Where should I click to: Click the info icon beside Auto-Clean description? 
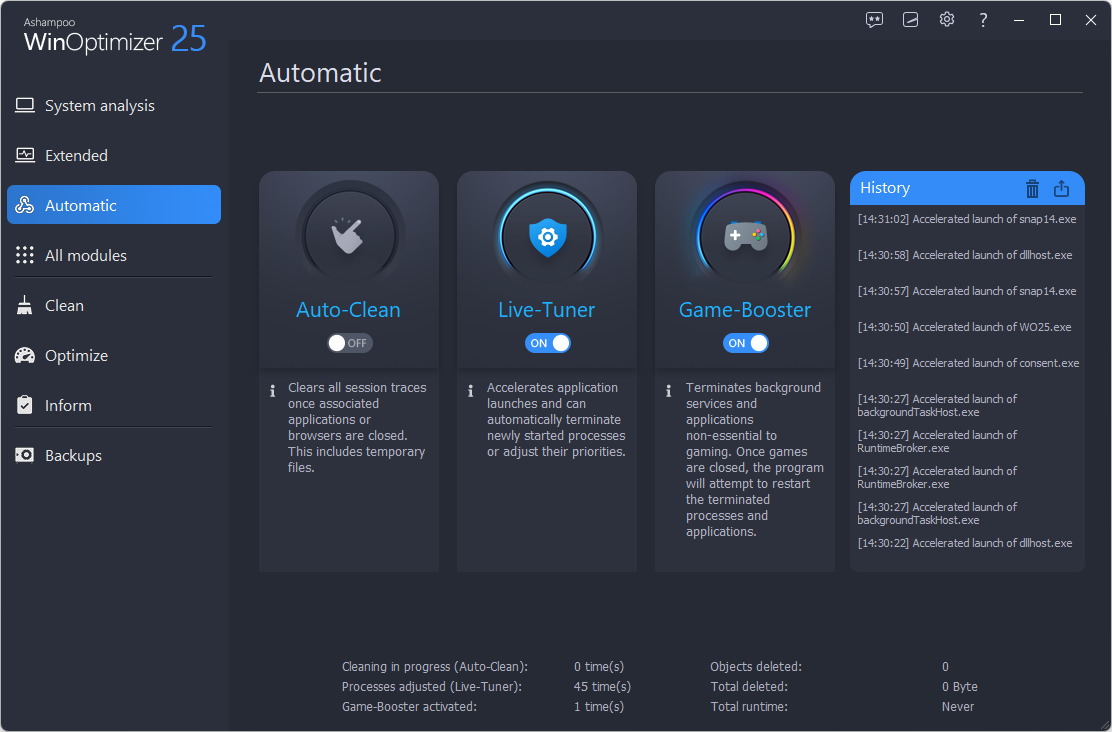click(272, 391)
